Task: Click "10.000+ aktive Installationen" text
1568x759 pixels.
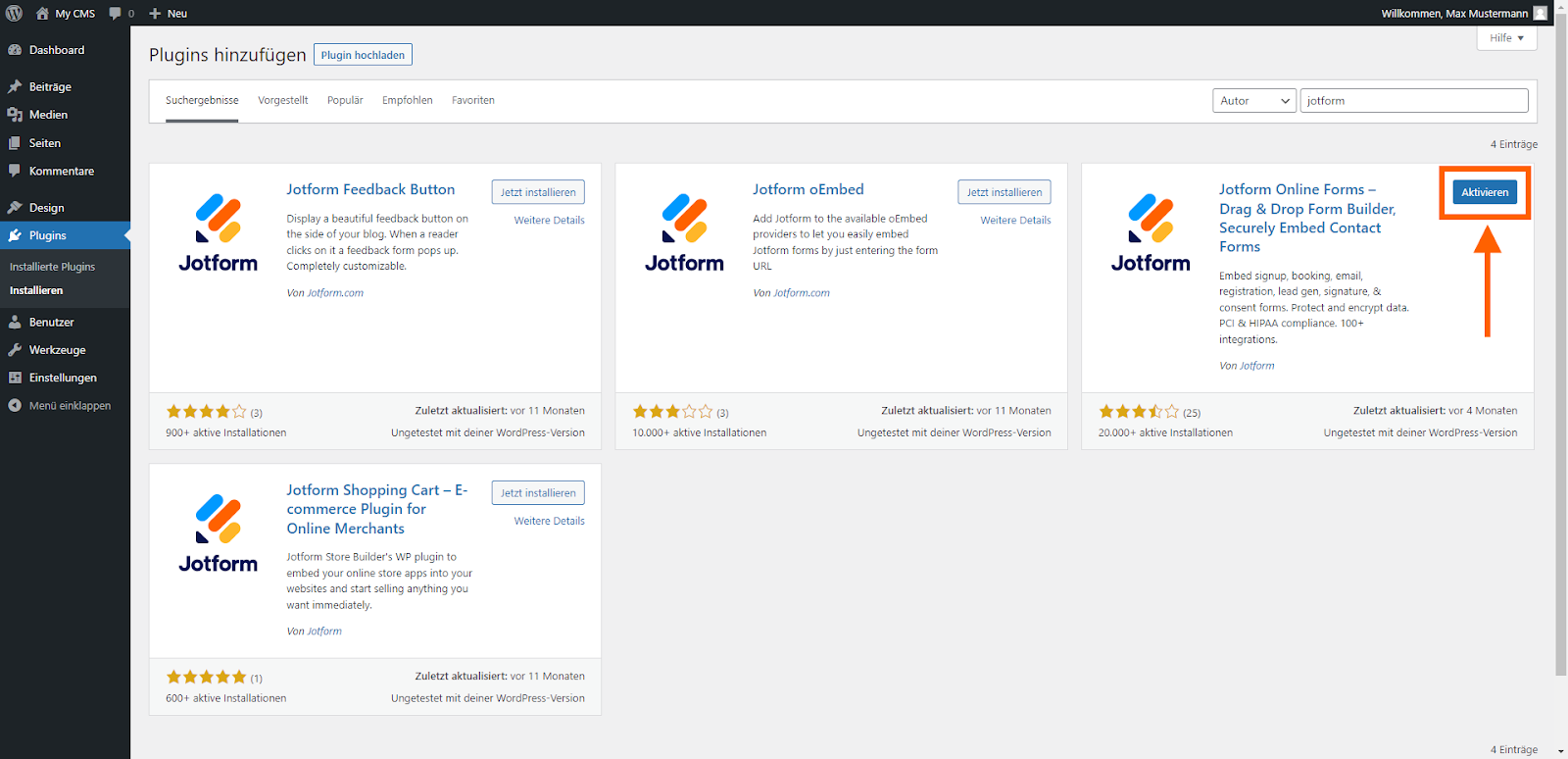Action: [x=700, y=432]
